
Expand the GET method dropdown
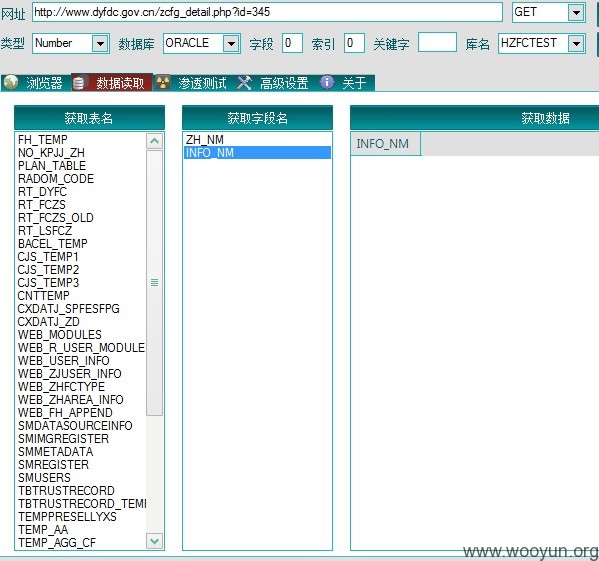576,13
